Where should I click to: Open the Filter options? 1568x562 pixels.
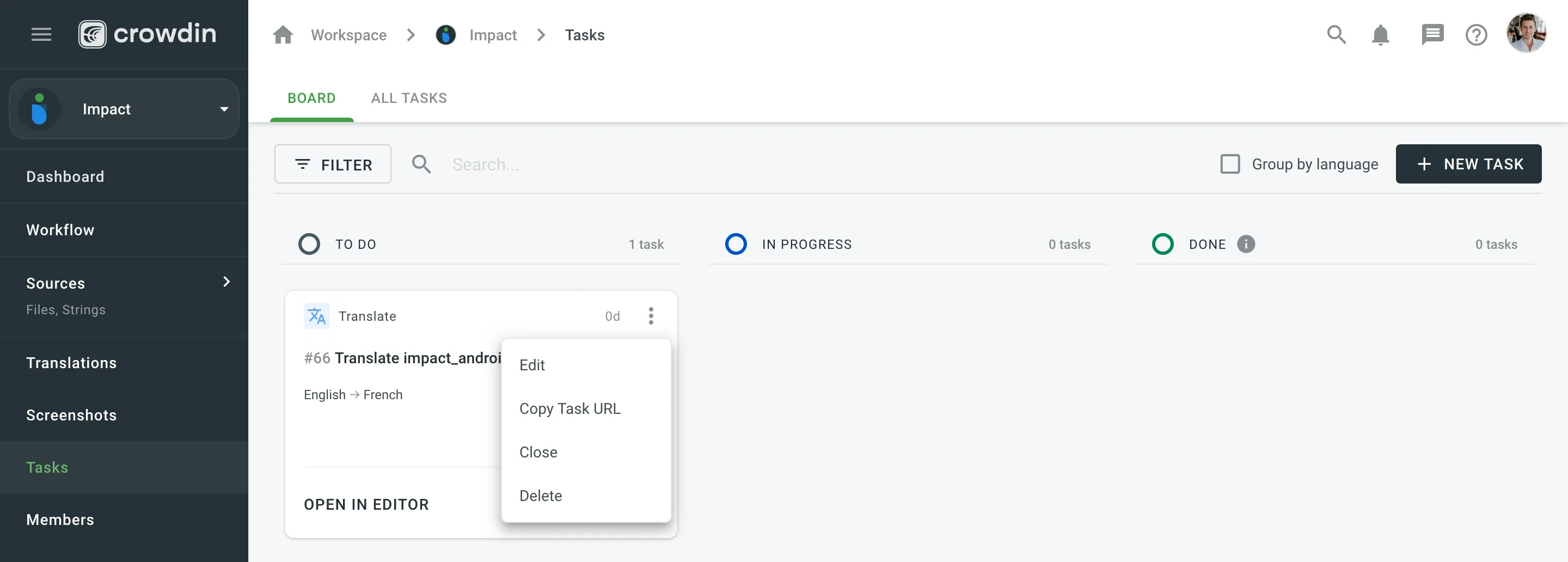(333, 164)
